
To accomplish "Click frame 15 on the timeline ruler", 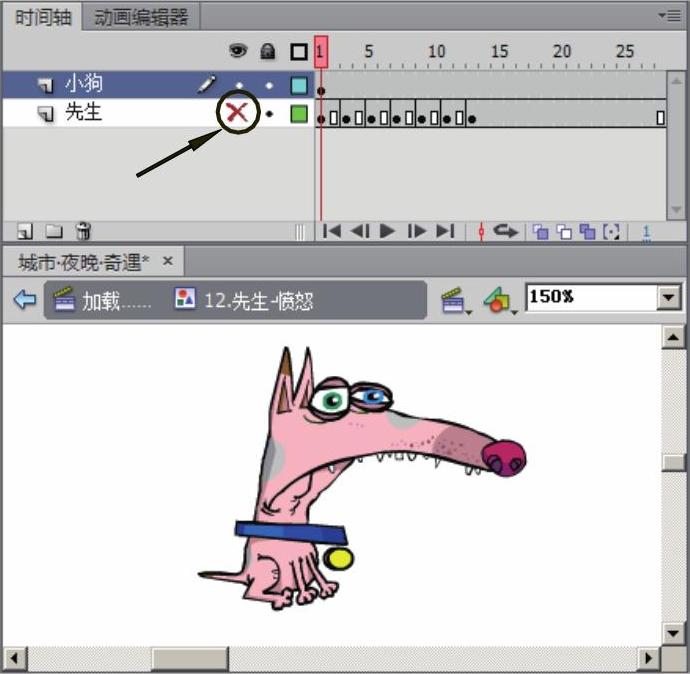I will tap(499, 52).
